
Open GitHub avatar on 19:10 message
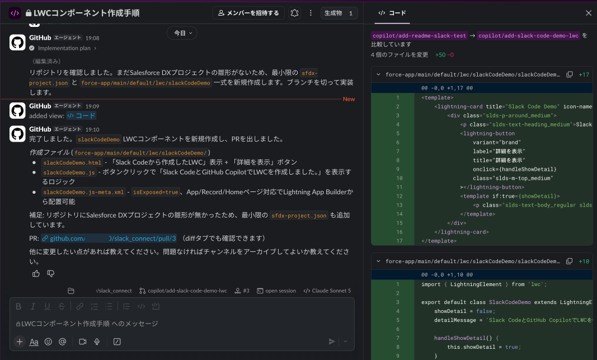(x=17, y=134)
